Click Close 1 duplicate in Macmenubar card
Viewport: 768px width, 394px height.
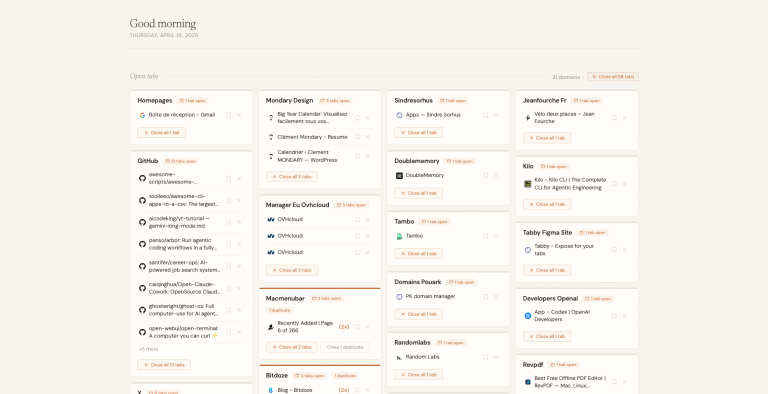point(345,347)
